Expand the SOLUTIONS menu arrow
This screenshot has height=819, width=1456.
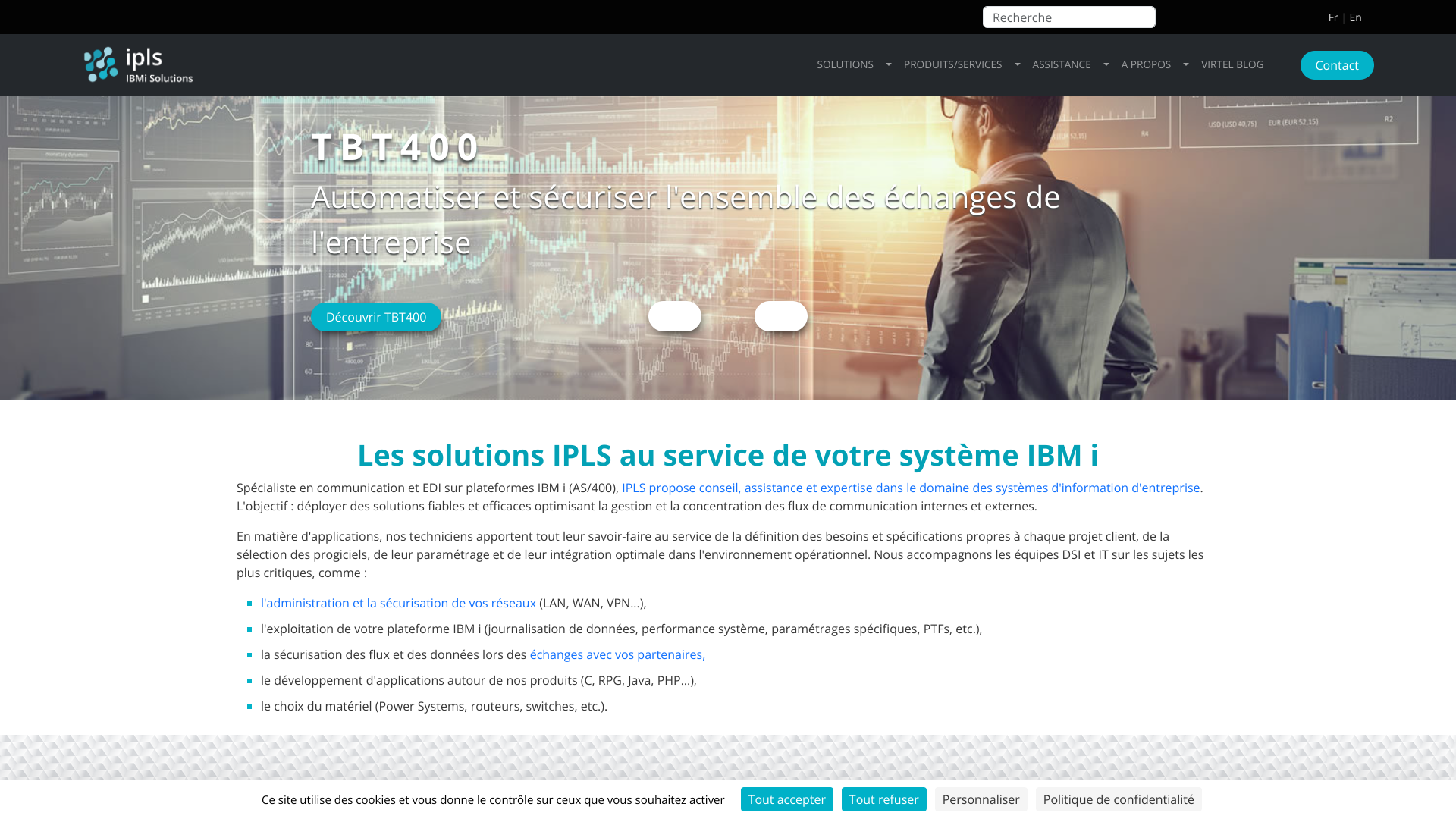(x=889, y=64)
